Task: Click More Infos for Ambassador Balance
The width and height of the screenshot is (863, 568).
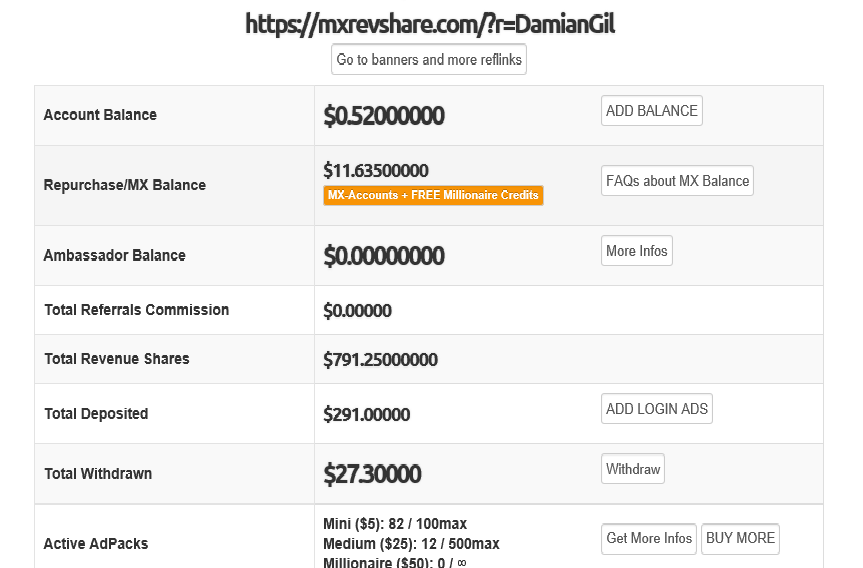Action: (x=636, y=251)
